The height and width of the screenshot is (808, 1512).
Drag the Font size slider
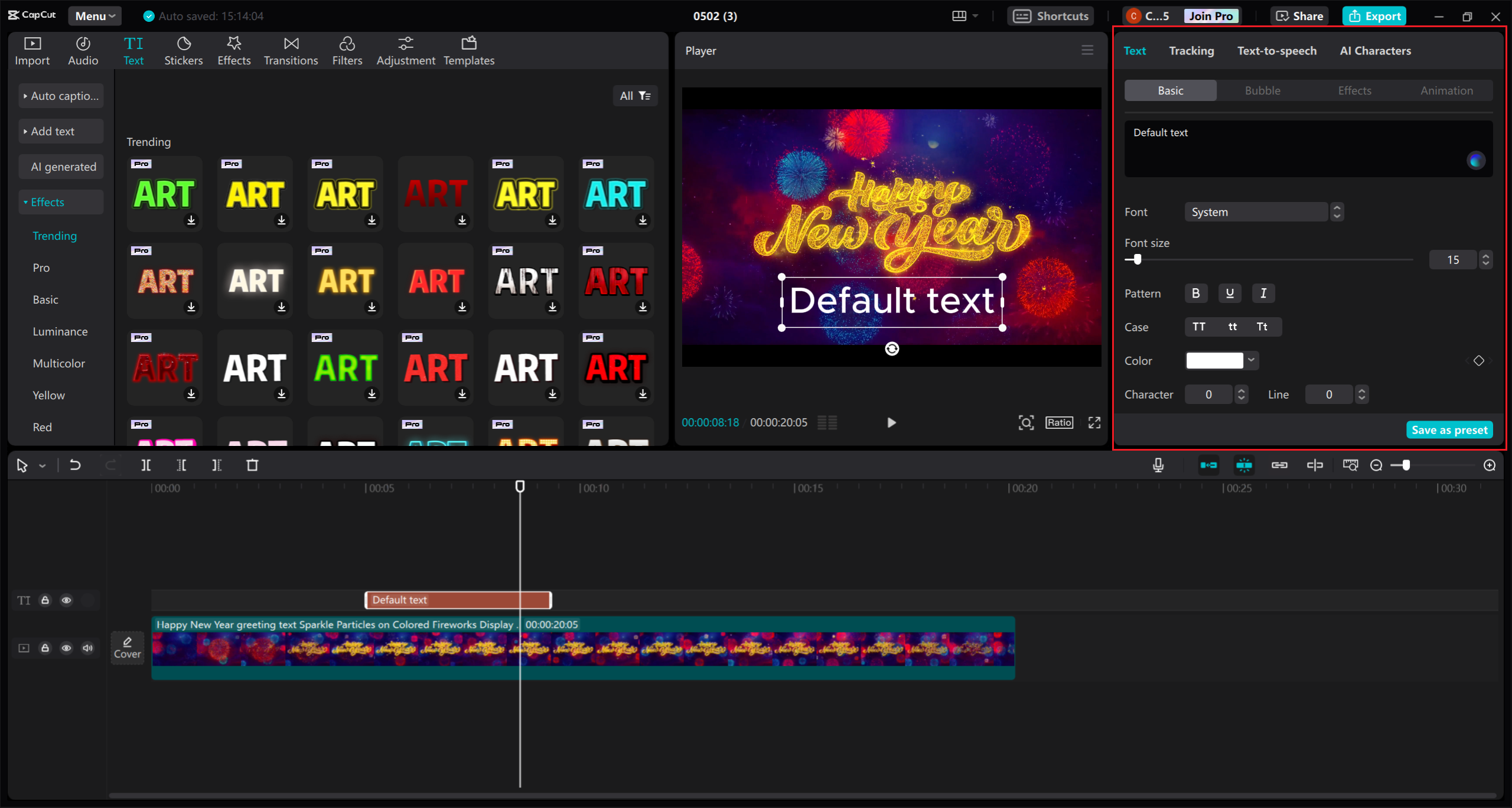(x=1135, y=259)
